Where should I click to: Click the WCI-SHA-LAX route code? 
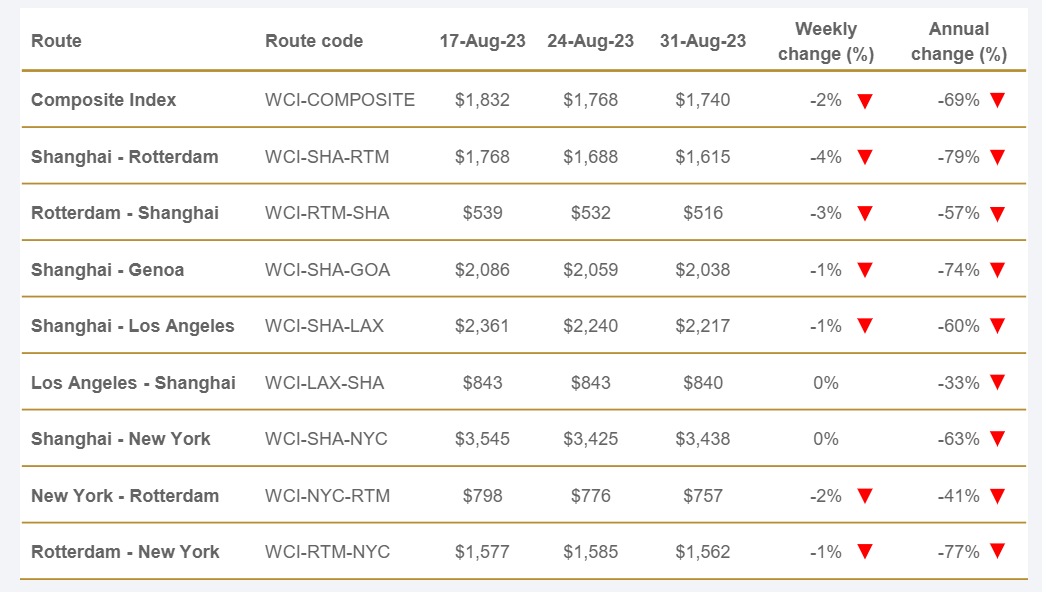(x=324, y=326)
